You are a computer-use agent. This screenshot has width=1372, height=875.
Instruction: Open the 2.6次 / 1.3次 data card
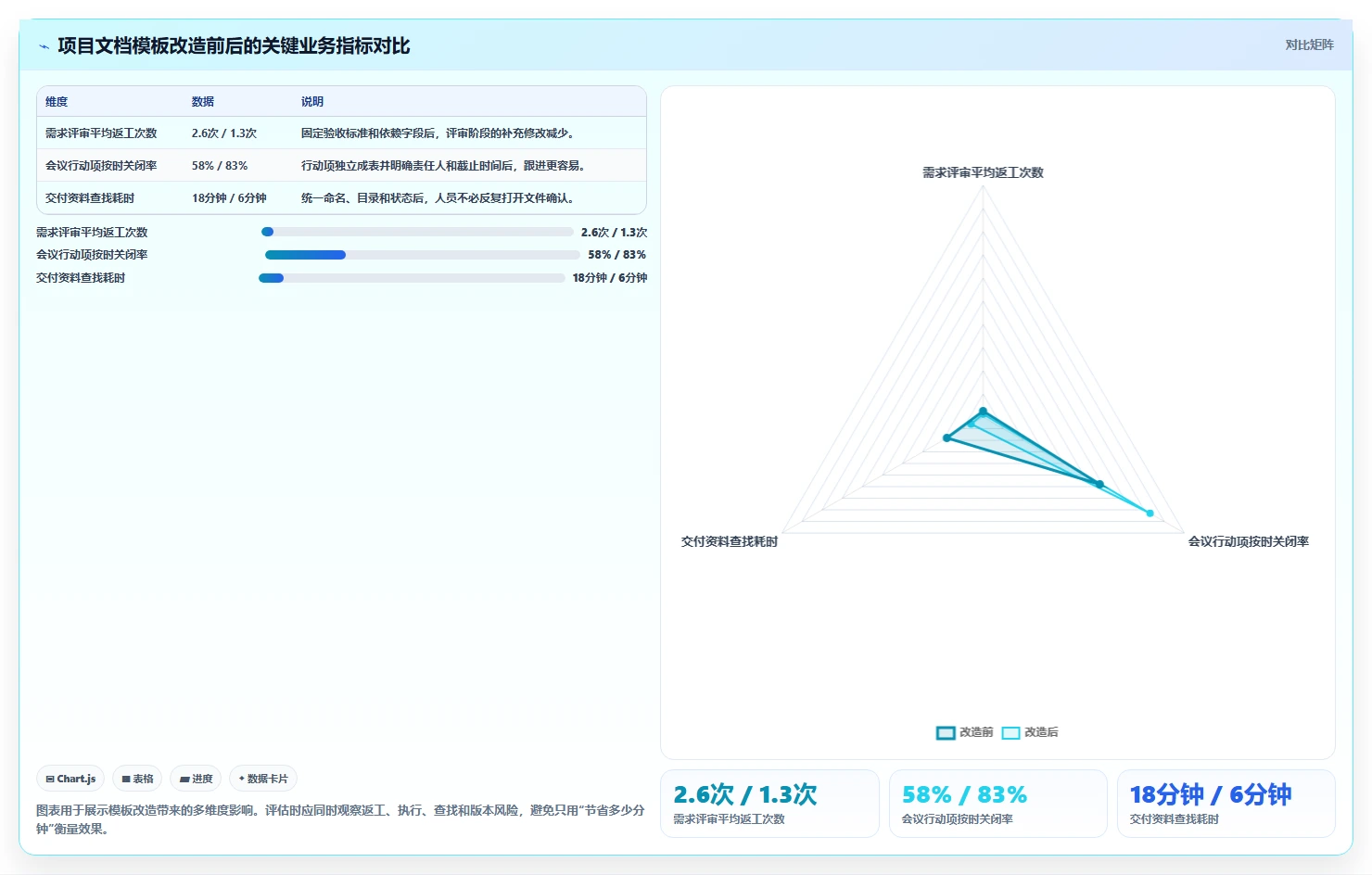(769, 804)
